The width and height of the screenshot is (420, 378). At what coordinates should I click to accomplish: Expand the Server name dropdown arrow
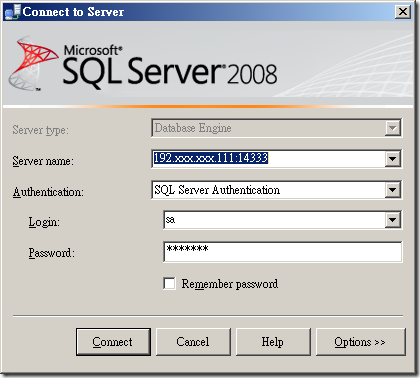coord(392,159)
